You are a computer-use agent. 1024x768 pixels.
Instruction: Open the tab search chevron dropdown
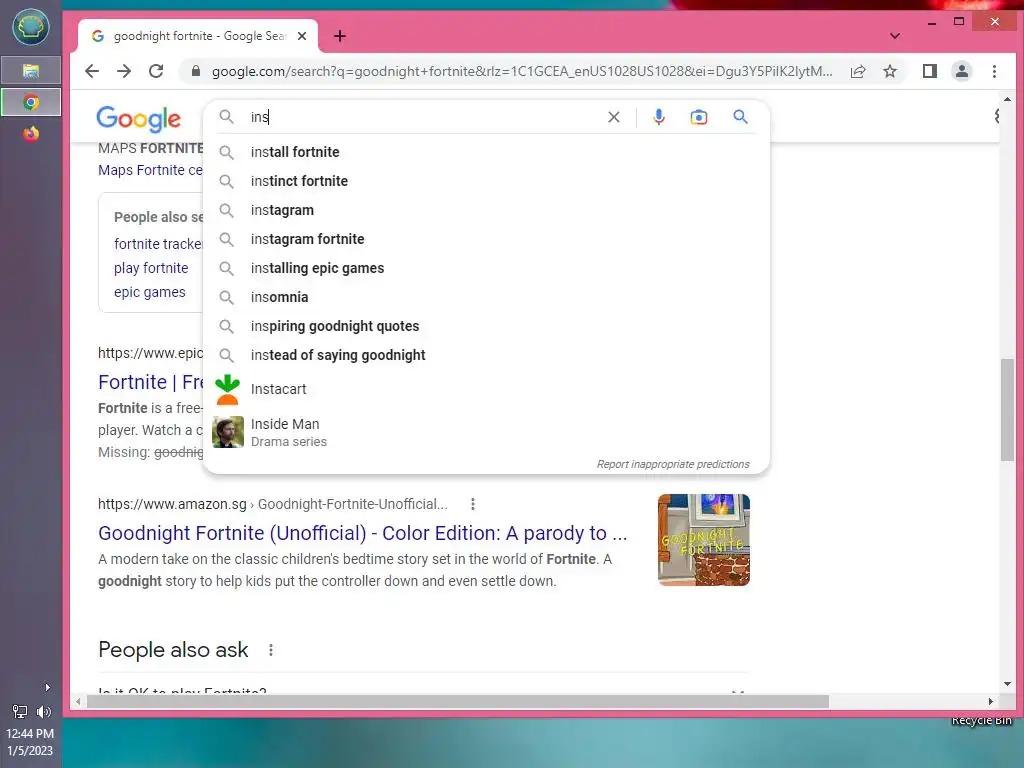coord(895,36)
